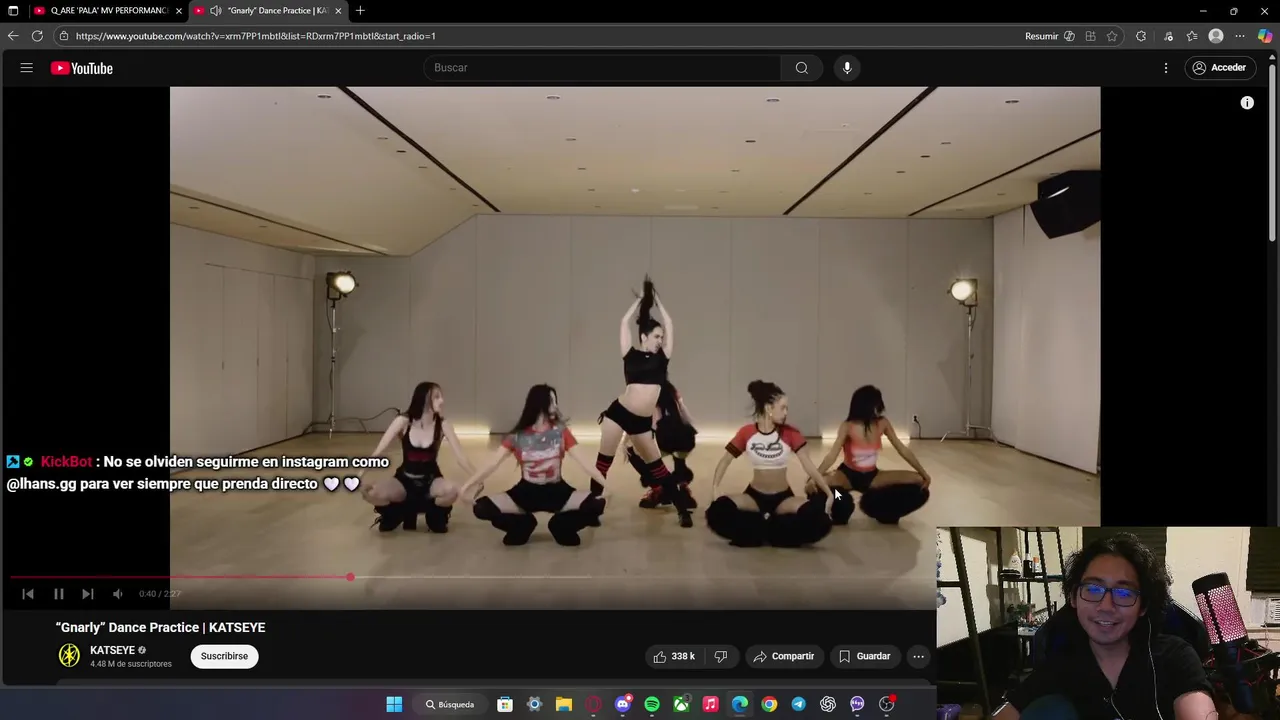Image resolution: width=1280 pixels, height=720 pixels.
Task: Open the Windows Start menu
Action: click(x=394, y=704)
